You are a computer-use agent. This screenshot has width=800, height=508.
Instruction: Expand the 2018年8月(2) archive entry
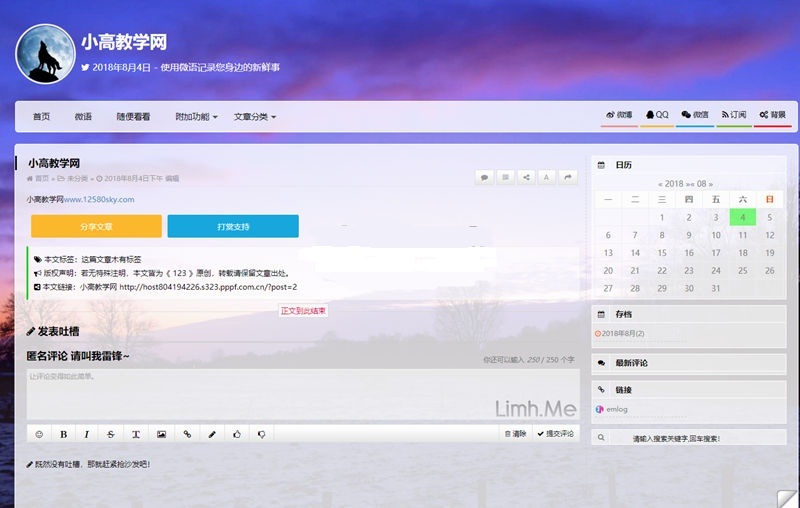pyautogui.click(x=622, y=333)
